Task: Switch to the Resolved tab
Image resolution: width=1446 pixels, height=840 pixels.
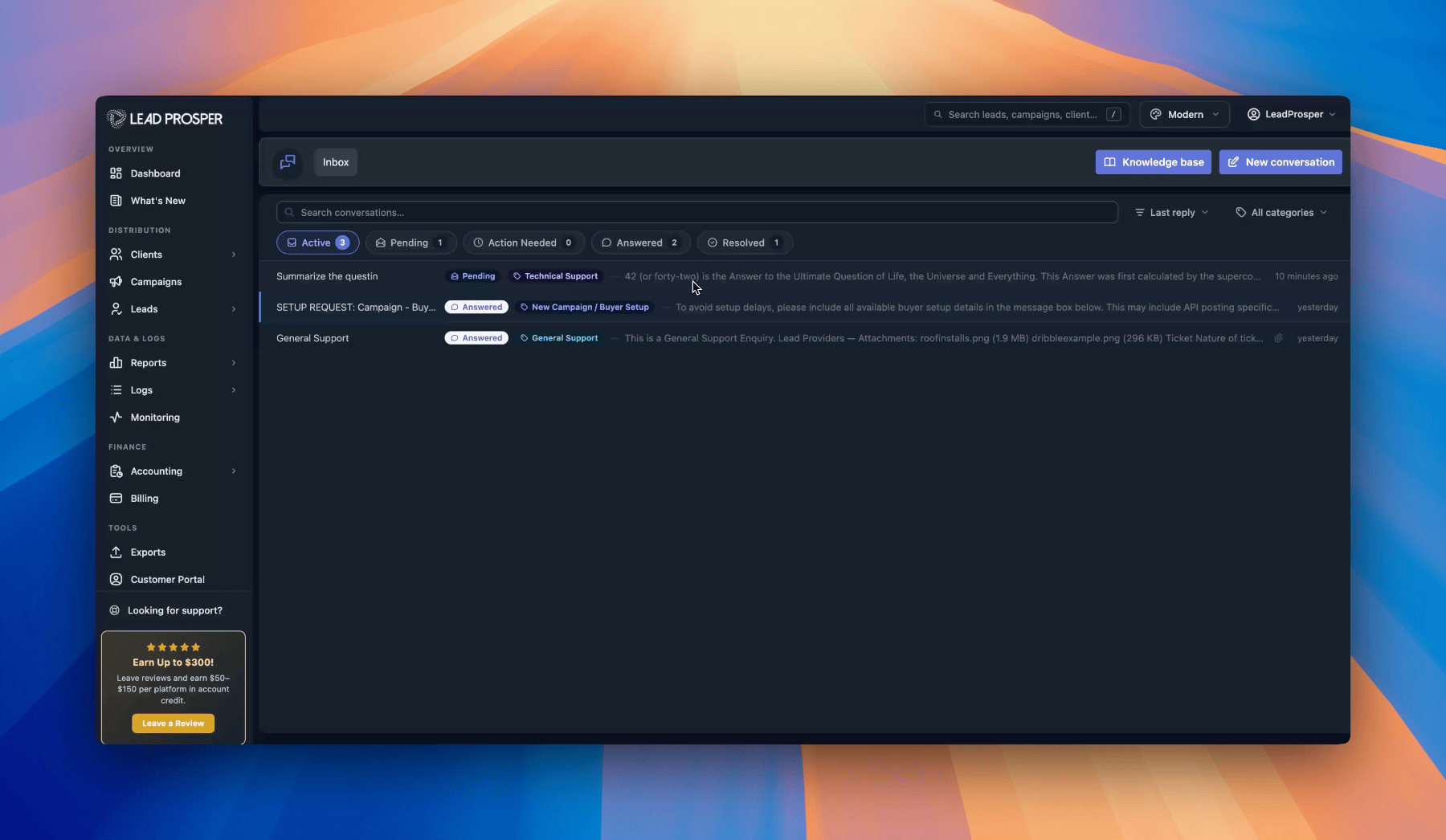Action: [x=745, y=243]
